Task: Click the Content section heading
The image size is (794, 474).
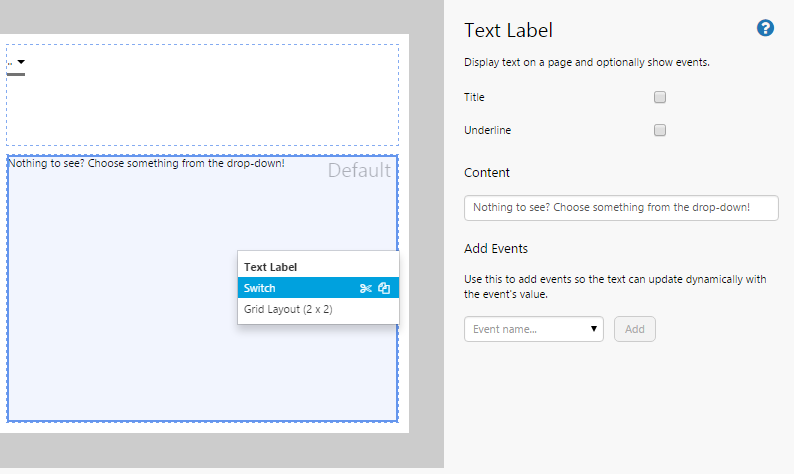Action: pos(487,172)
